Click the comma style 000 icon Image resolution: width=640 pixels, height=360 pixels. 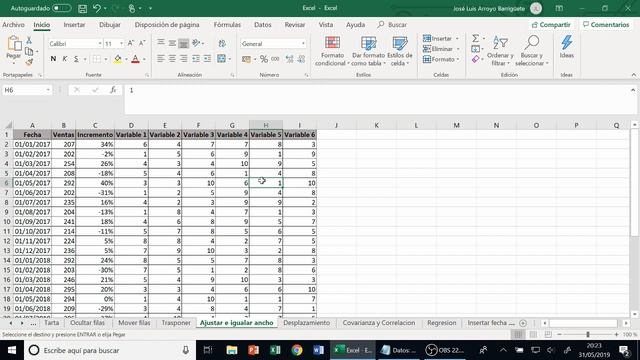pyautogui.click(x=275, y=59)
